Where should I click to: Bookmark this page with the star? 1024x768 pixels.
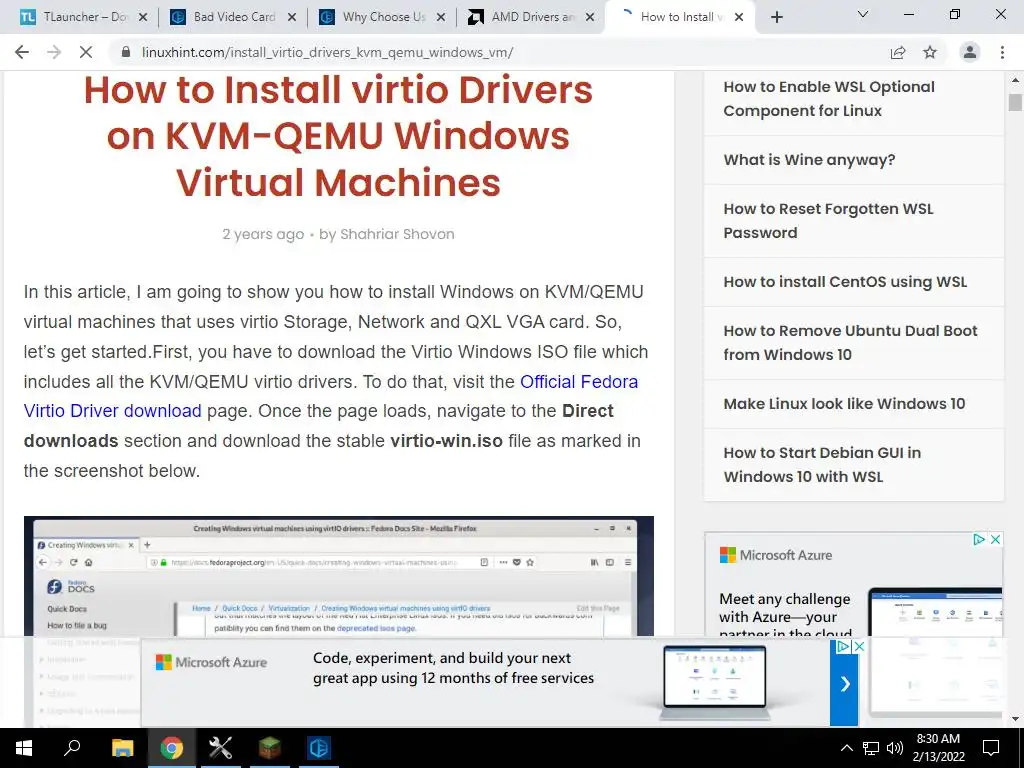point(930,52)
